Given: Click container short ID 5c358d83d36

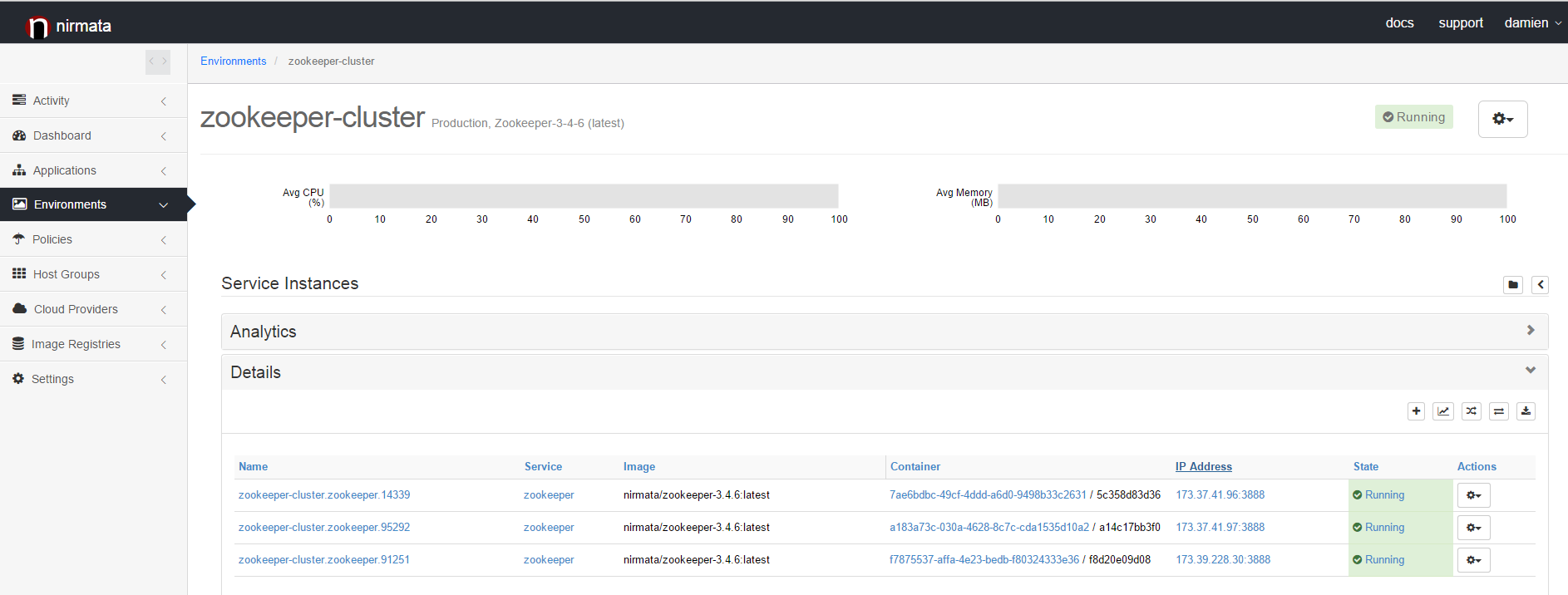Looking at the screenshot, I should point(1128,495).
